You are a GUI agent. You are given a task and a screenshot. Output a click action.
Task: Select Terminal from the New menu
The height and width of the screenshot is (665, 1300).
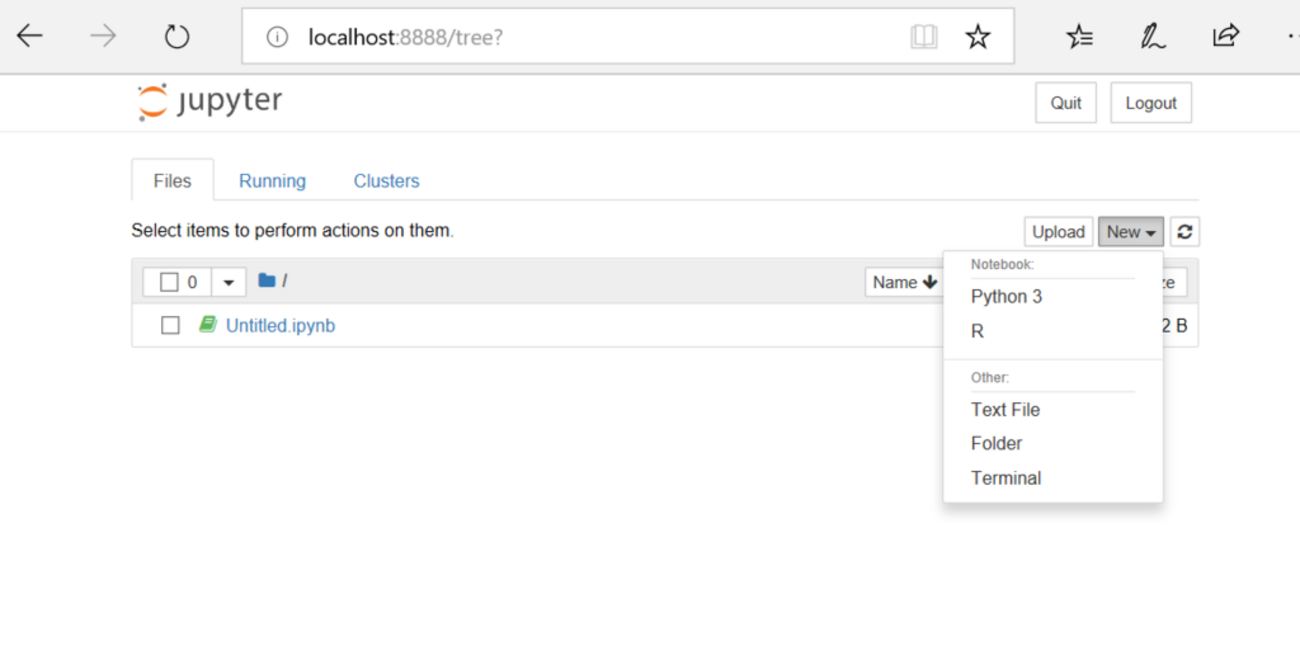(x=1006, y=478)
